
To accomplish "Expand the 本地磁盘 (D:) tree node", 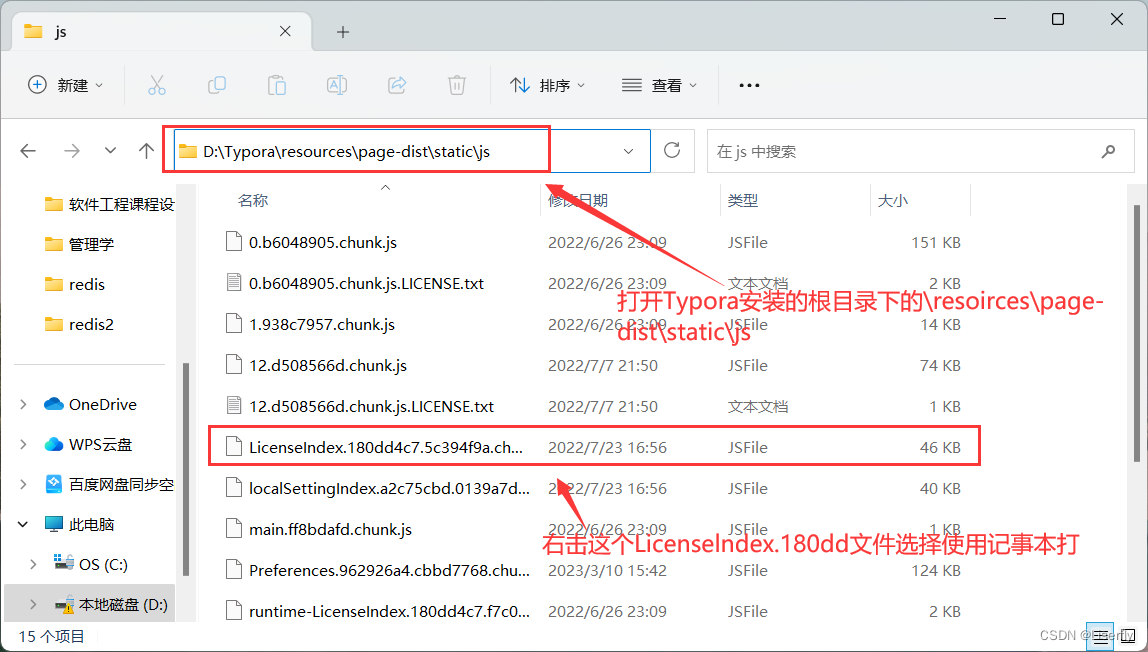I will click(33, 604).
